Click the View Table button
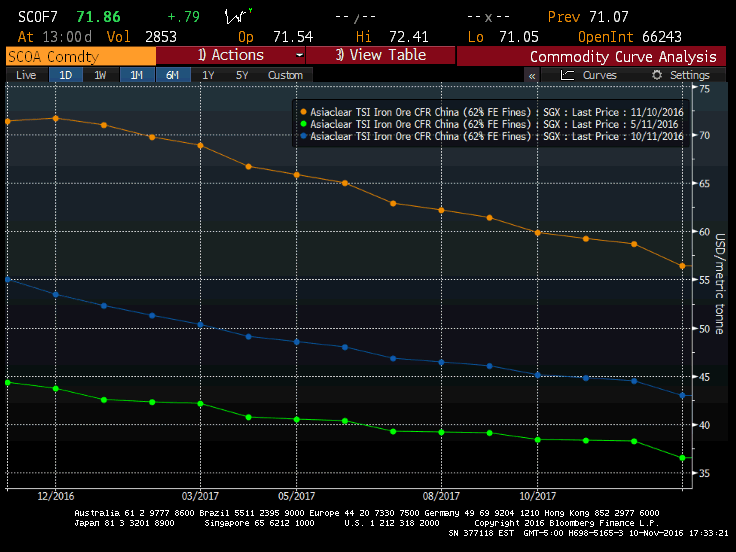736x552 pixels. point(380,55)
